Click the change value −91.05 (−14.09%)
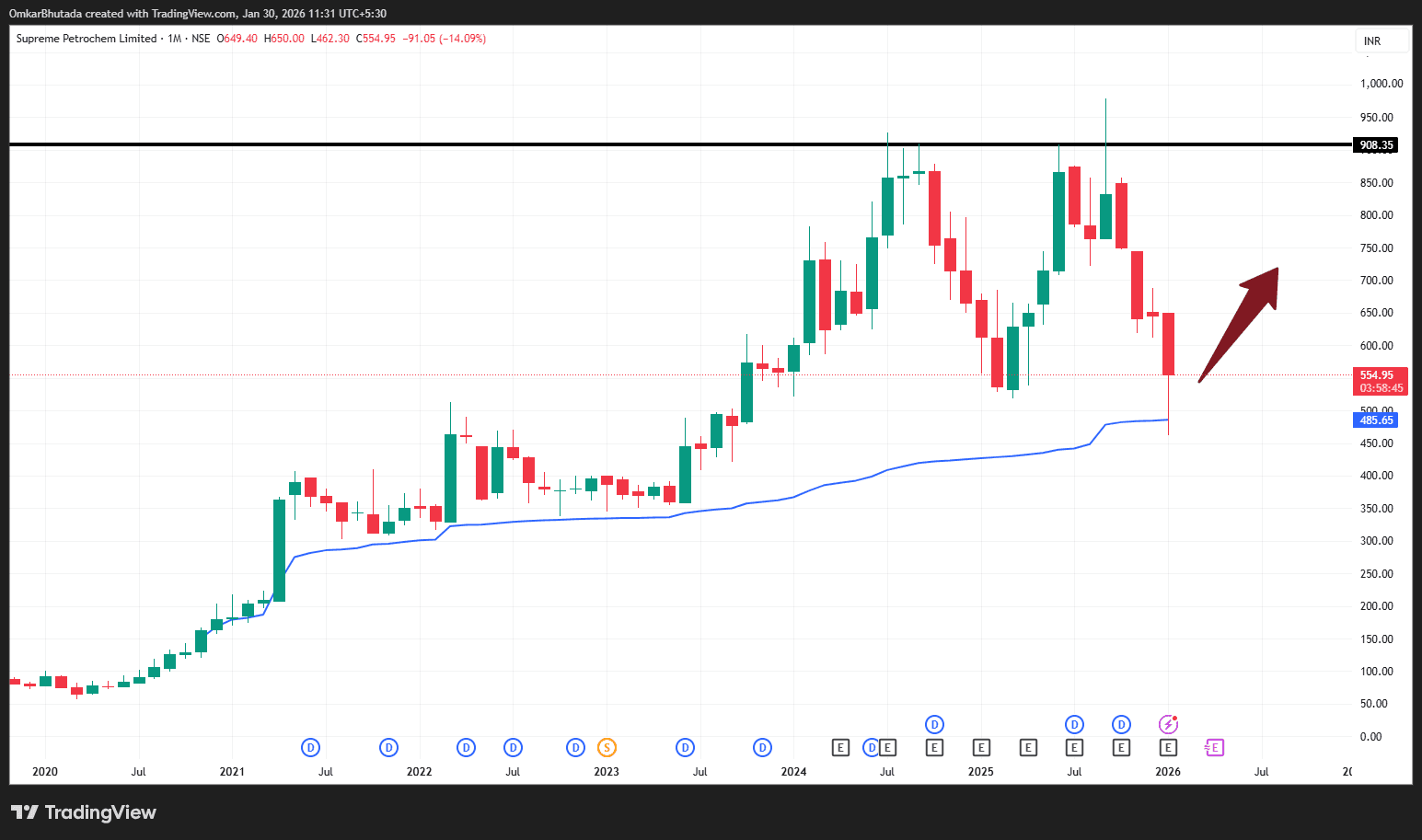This screenshot has height=840, width=1422. point(445,39)
